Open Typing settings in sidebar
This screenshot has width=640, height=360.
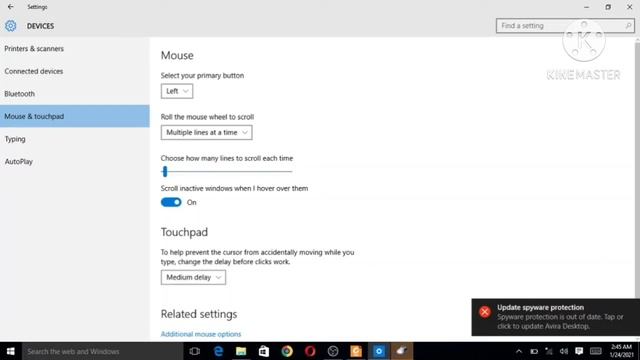[75, 139]
